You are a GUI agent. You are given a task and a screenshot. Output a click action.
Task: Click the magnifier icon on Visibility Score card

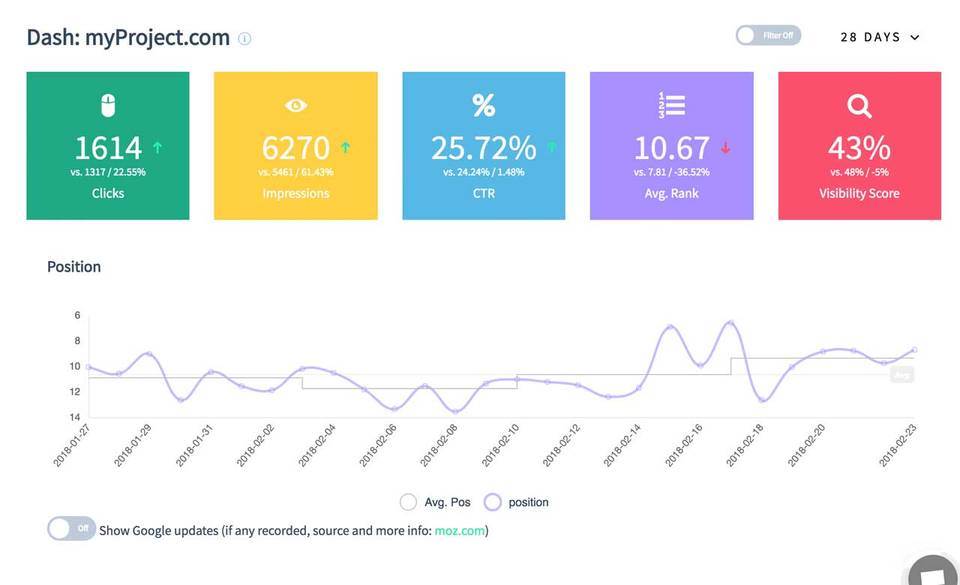[859, 105]
